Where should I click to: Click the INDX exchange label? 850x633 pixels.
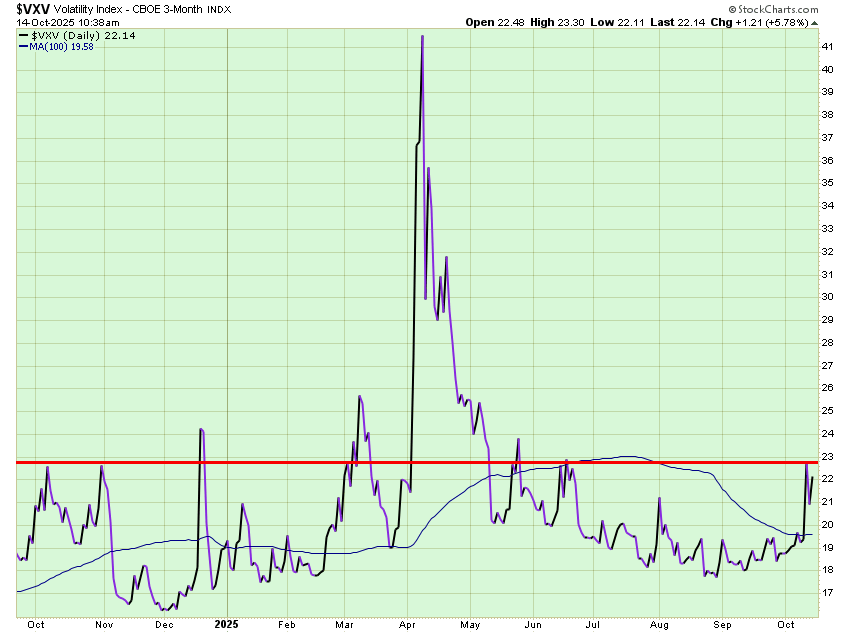[x=219, y=10]
